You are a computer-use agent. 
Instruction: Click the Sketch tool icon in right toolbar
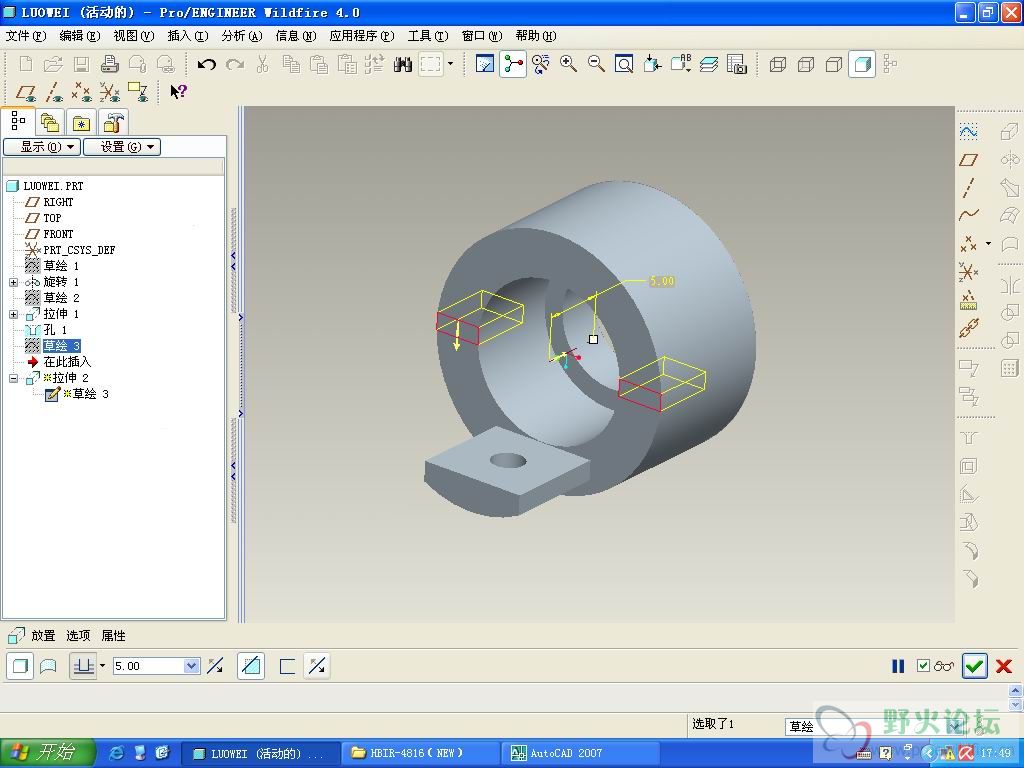tap(968, 132)
